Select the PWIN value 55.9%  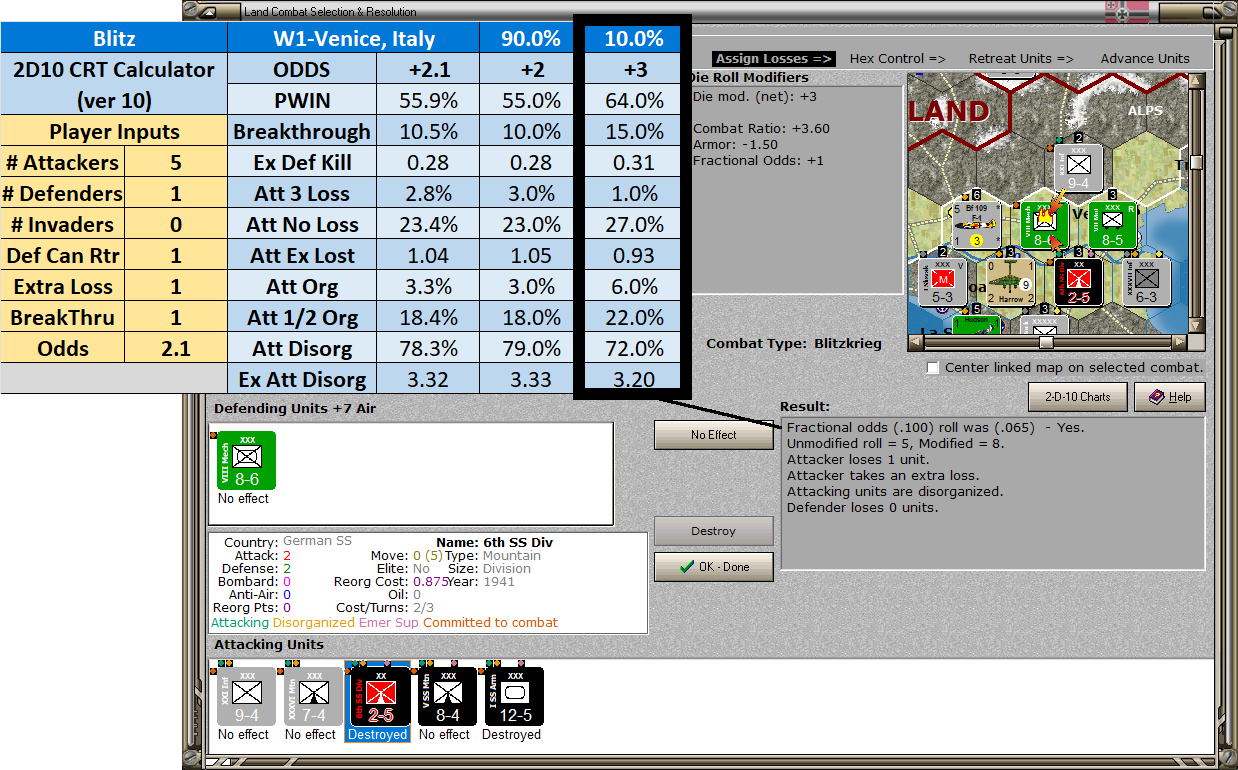point(428,100)
